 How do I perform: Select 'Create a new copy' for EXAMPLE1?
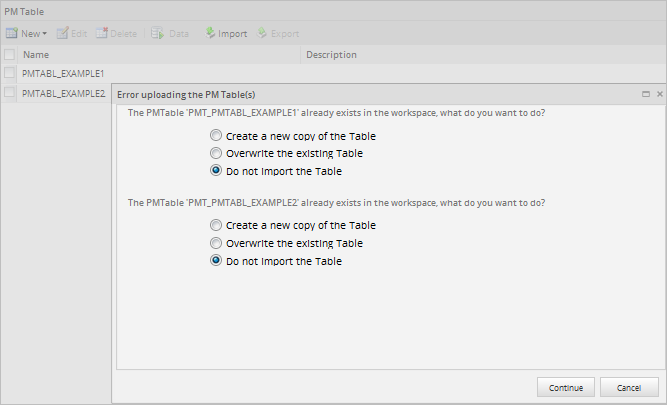[x=216, y=135]
